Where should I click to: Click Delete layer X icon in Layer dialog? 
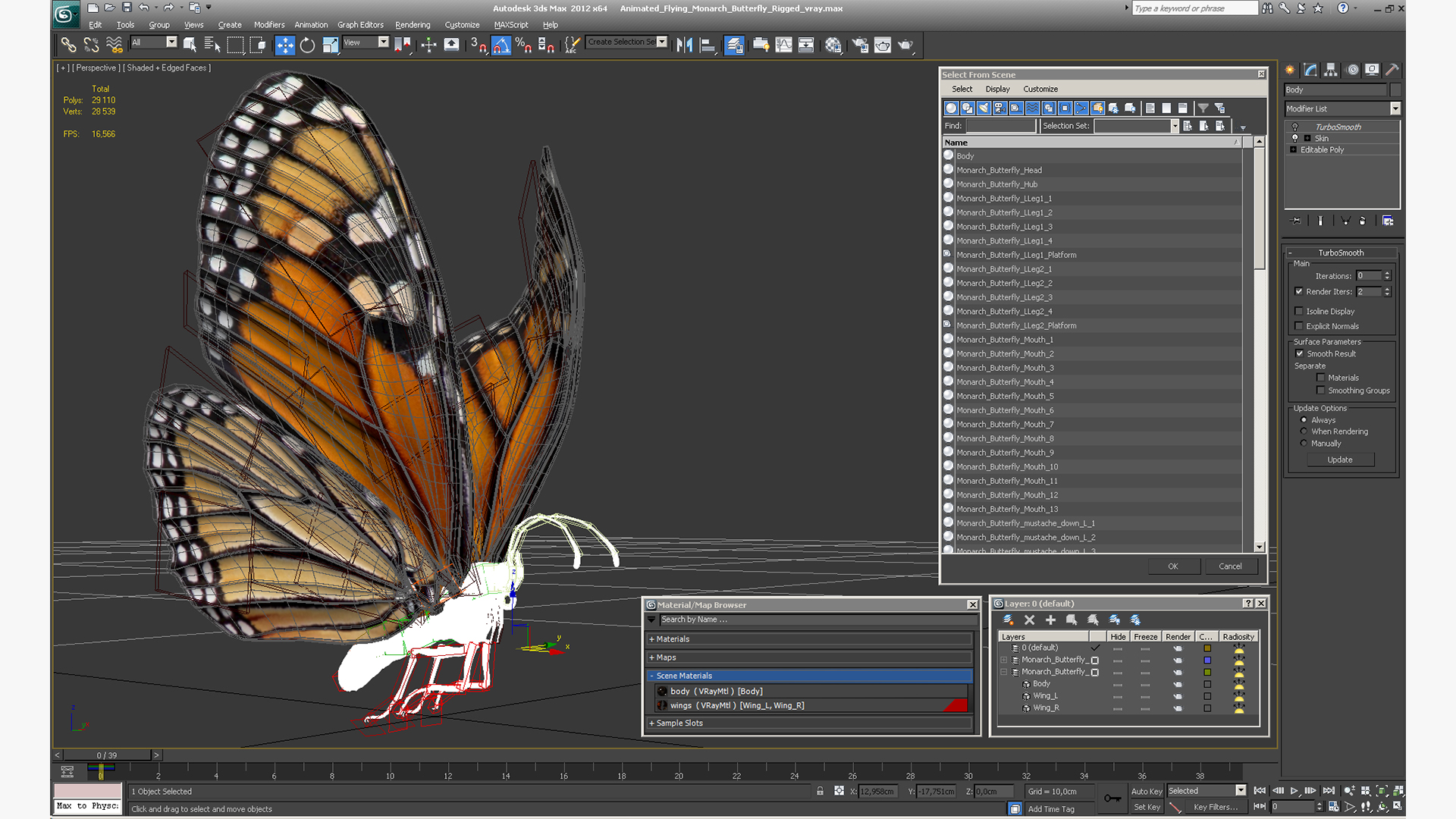click(x=1029, y=620)
